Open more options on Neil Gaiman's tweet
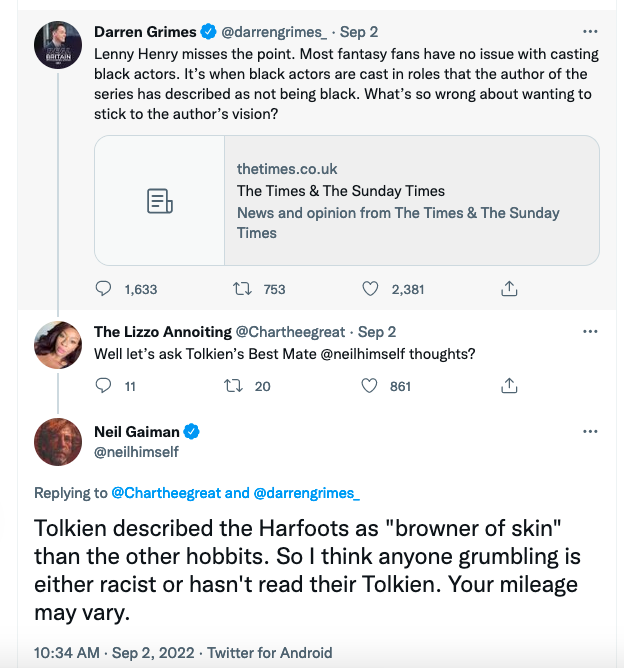Screen dimensions: 624x668 click(x=591, y=431)
